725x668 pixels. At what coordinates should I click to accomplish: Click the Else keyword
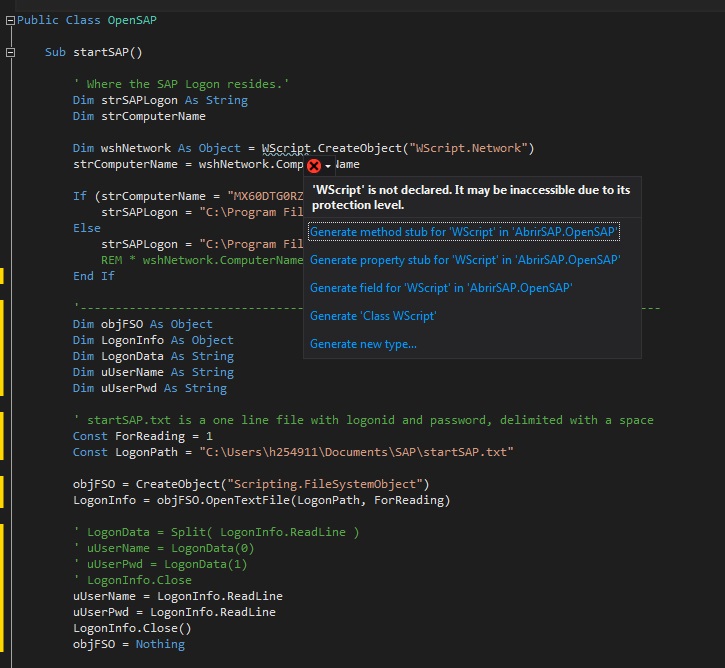pos(86,228)
